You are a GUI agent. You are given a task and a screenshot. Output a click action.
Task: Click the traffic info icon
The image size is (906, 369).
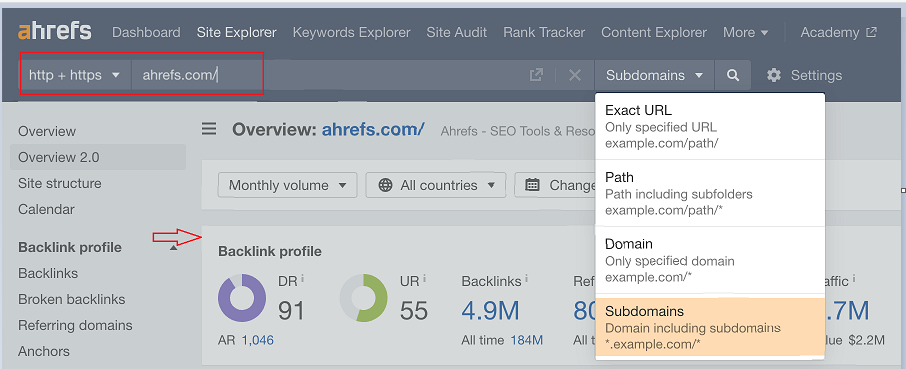click(x=854, y=279)
